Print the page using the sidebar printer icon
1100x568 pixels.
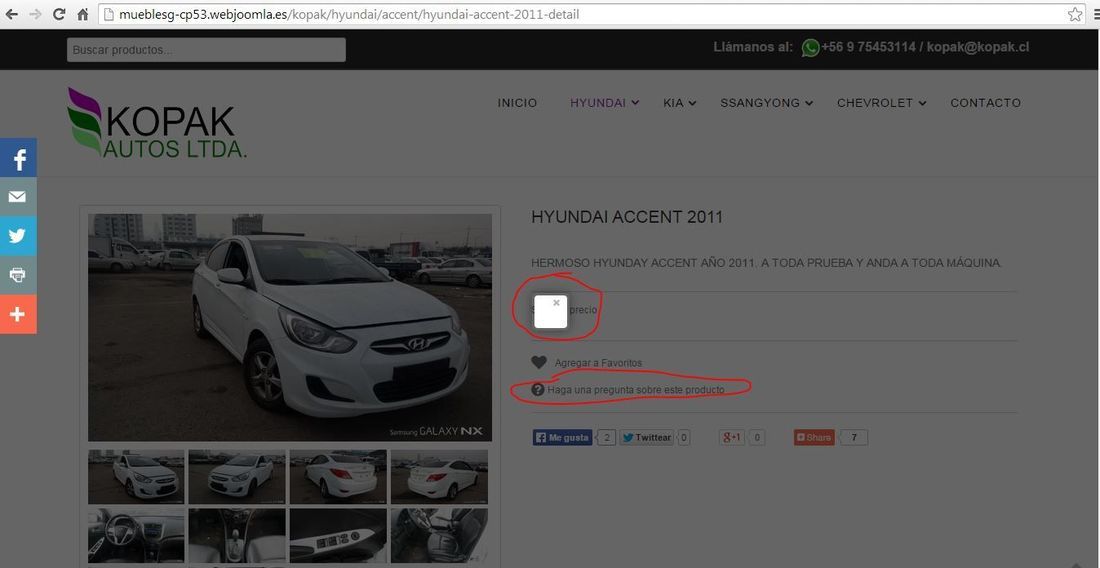pos(18,276)
